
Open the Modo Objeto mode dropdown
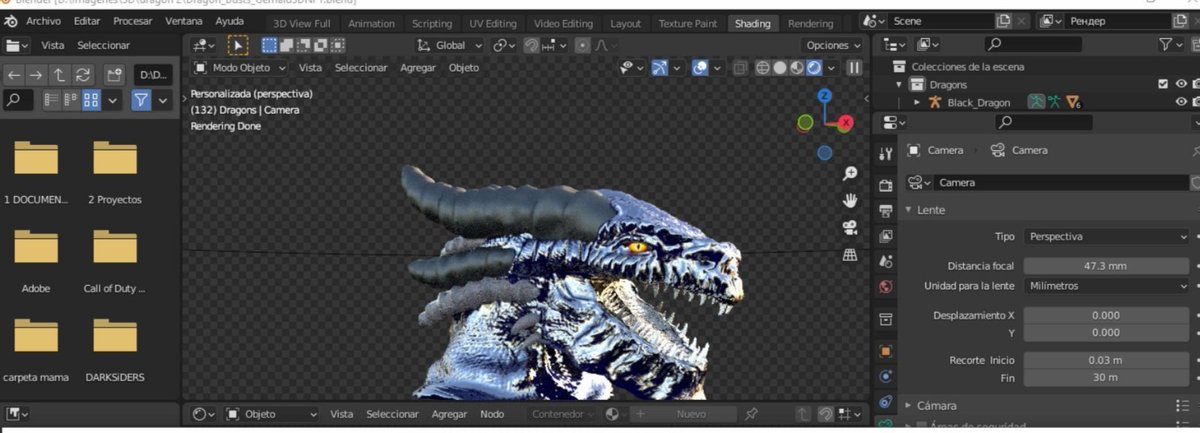pyautogui.click(x=238, y=67)
